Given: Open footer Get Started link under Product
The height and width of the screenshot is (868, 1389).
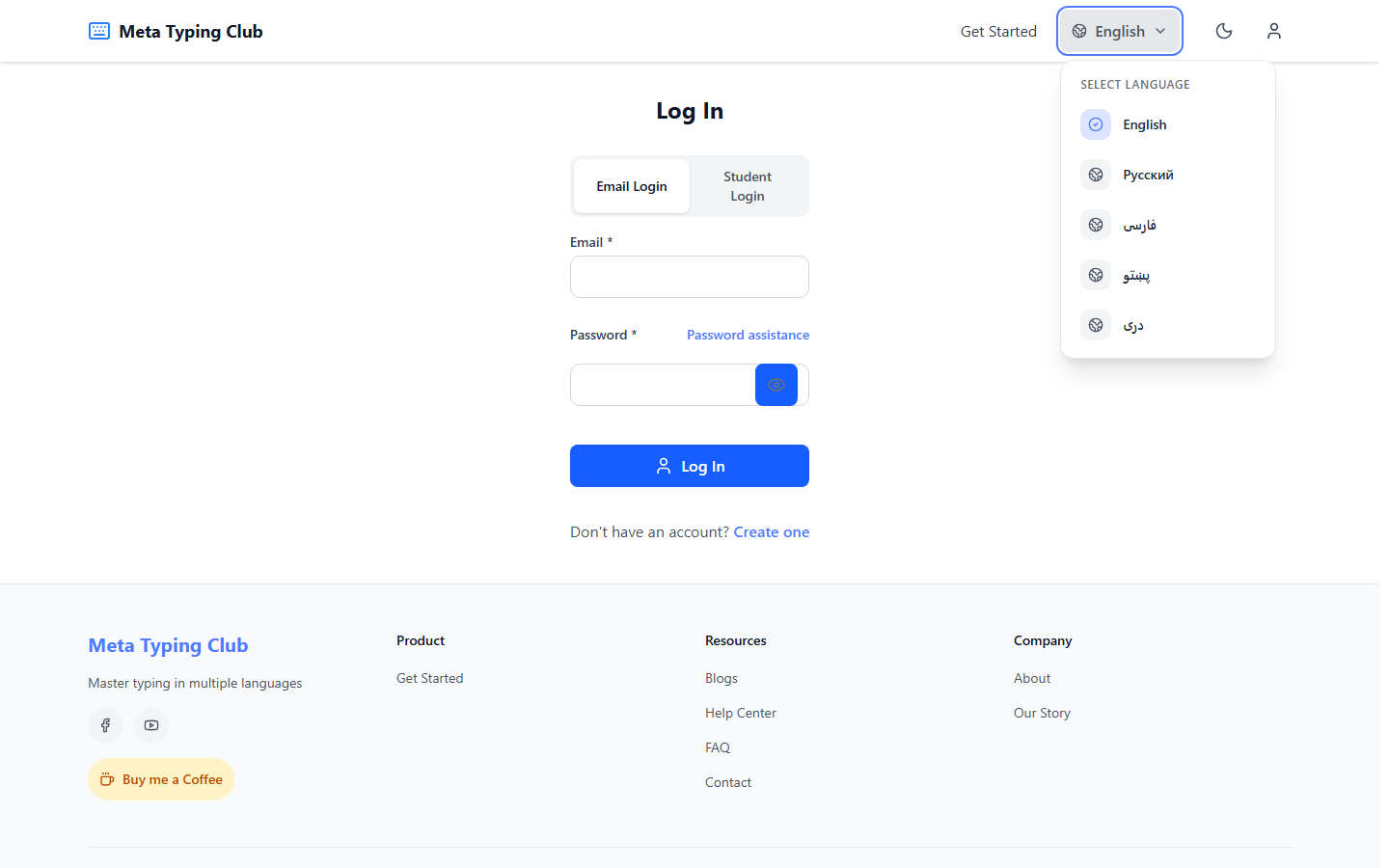Looking at the screenshot, I should point(430,678).
